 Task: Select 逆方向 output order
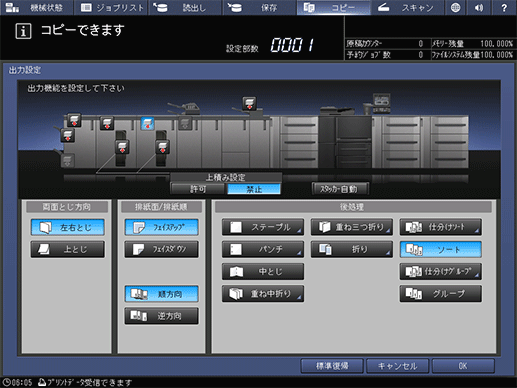tap(161, 316)
